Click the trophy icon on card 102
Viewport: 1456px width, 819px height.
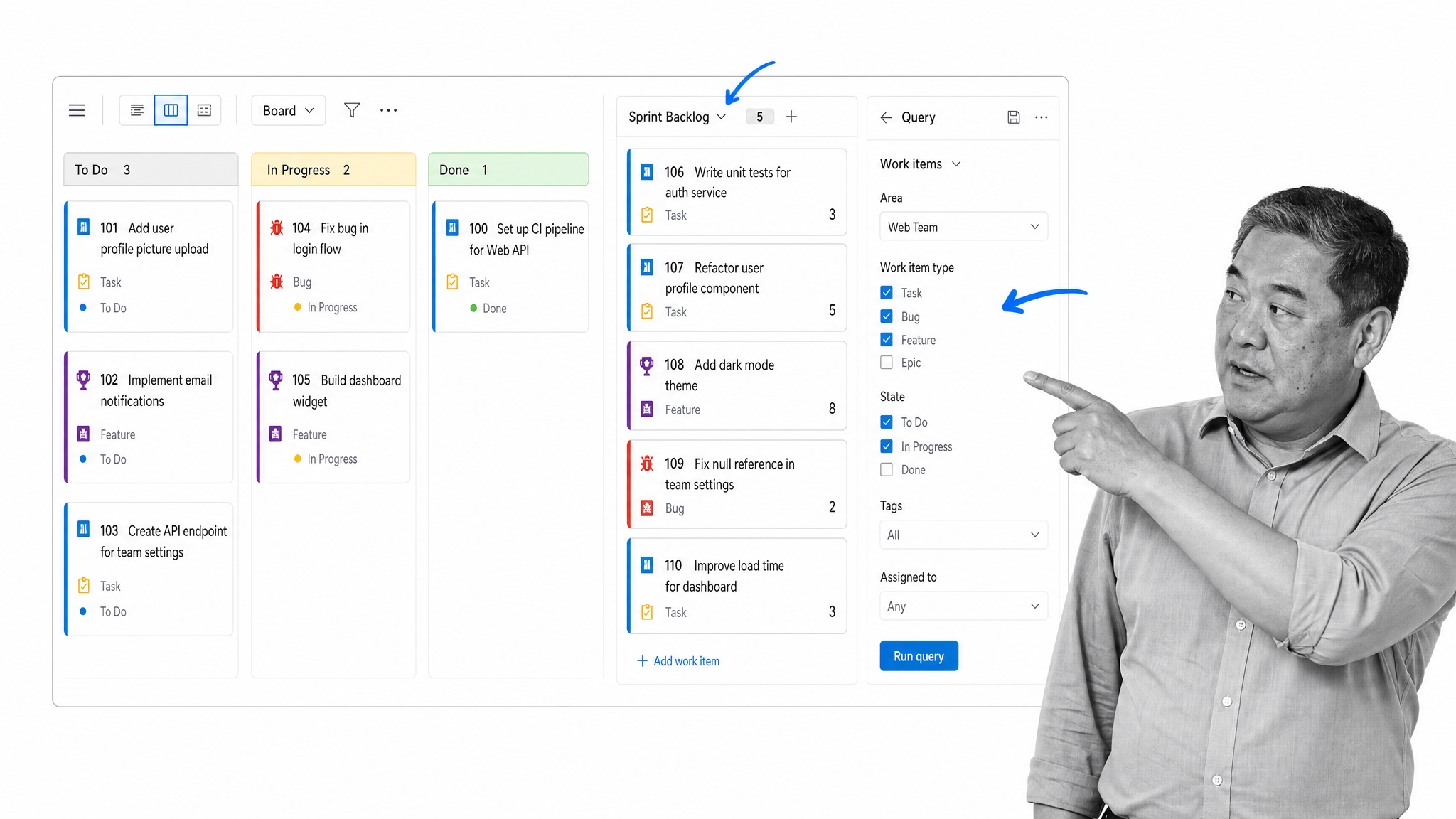point(83,380)
